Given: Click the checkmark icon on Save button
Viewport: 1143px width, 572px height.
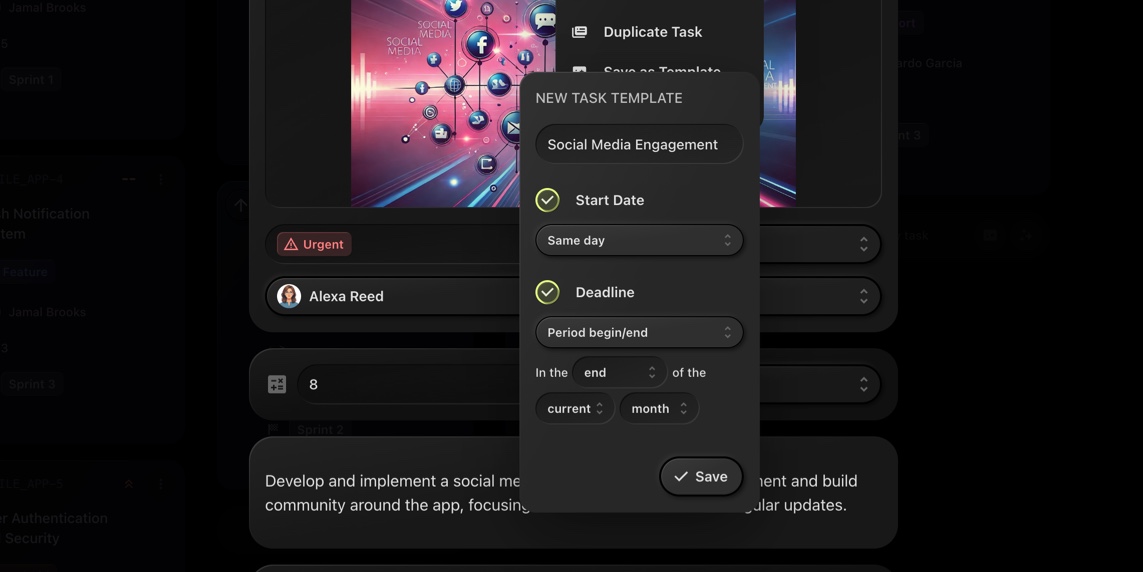Looking at the screenshot, I should (681, 477).
